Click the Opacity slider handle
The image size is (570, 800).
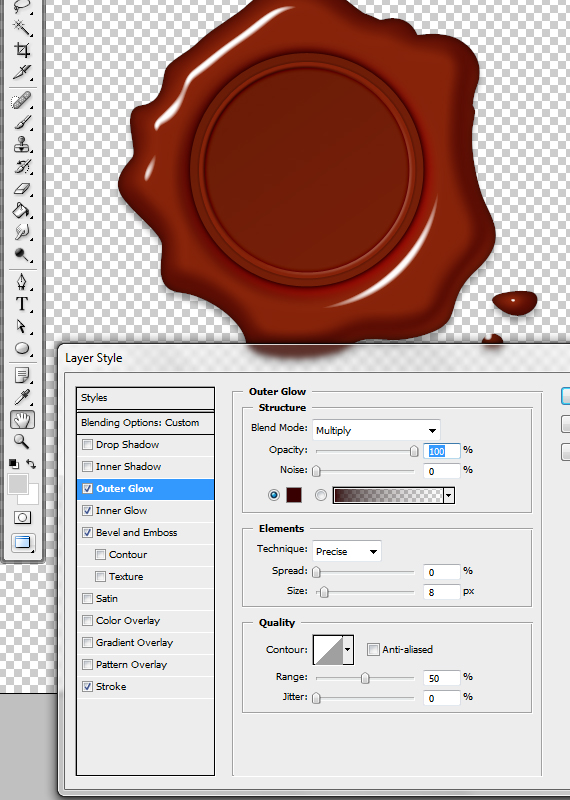414,451
